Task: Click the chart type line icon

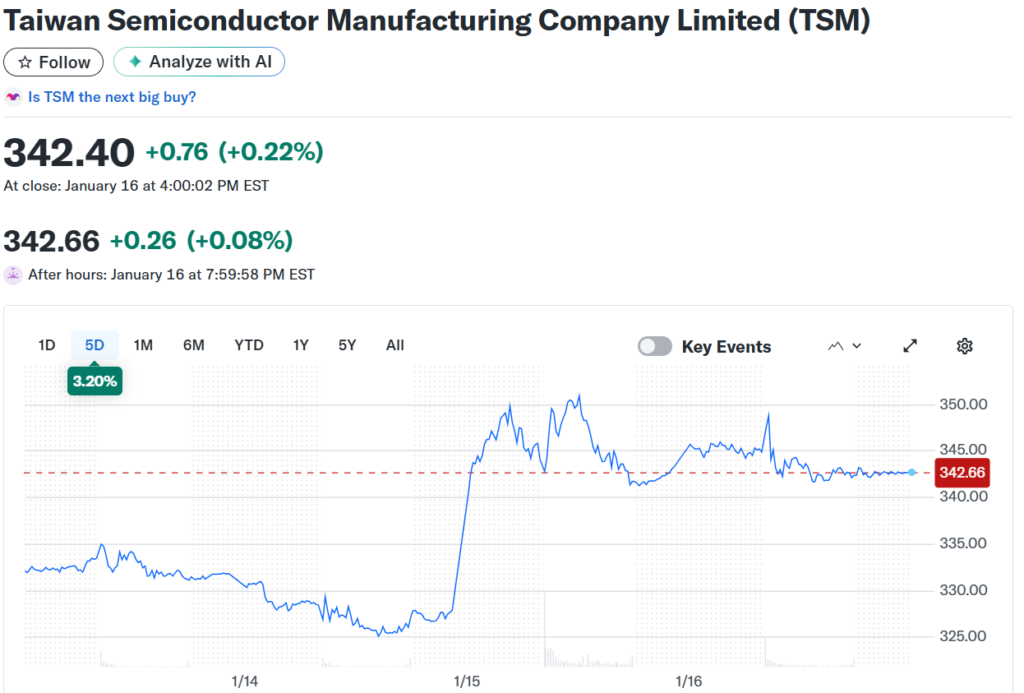Action: [x=836, y=346]
